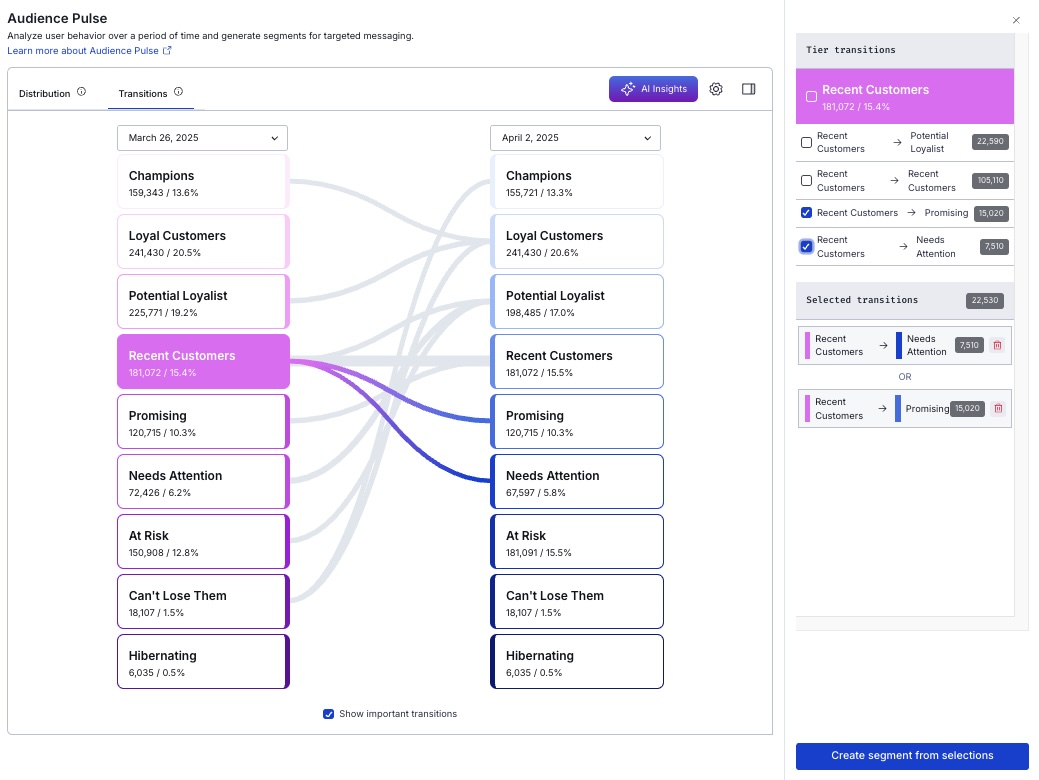Click Create segment from selections button

pyautogui.click(x=912, y=756)
